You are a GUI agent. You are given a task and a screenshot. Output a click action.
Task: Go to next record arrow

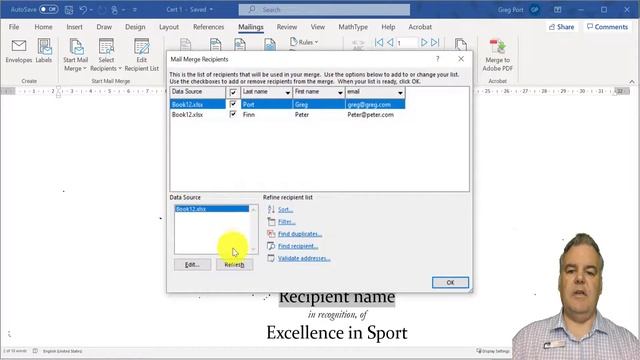coord(424,42)
